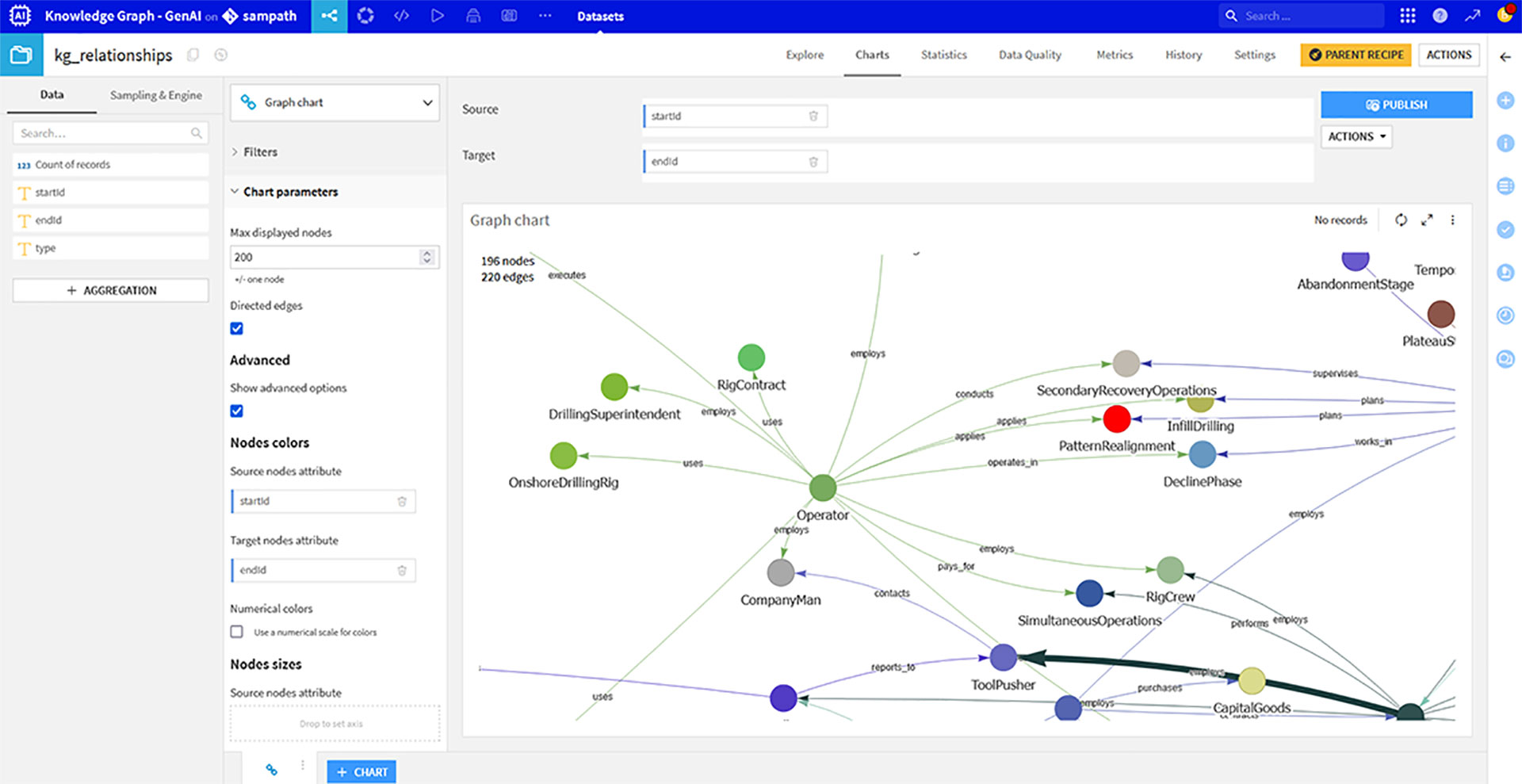Refresh the graph chart with reload icon
The width and height of the screenshot is (1522, 784).
pos(1401,220)
